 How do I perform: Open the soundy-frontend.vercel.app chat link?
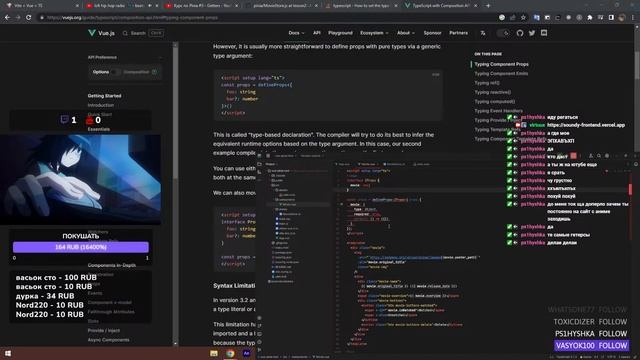pyautogui.click(x=586, y=125)
